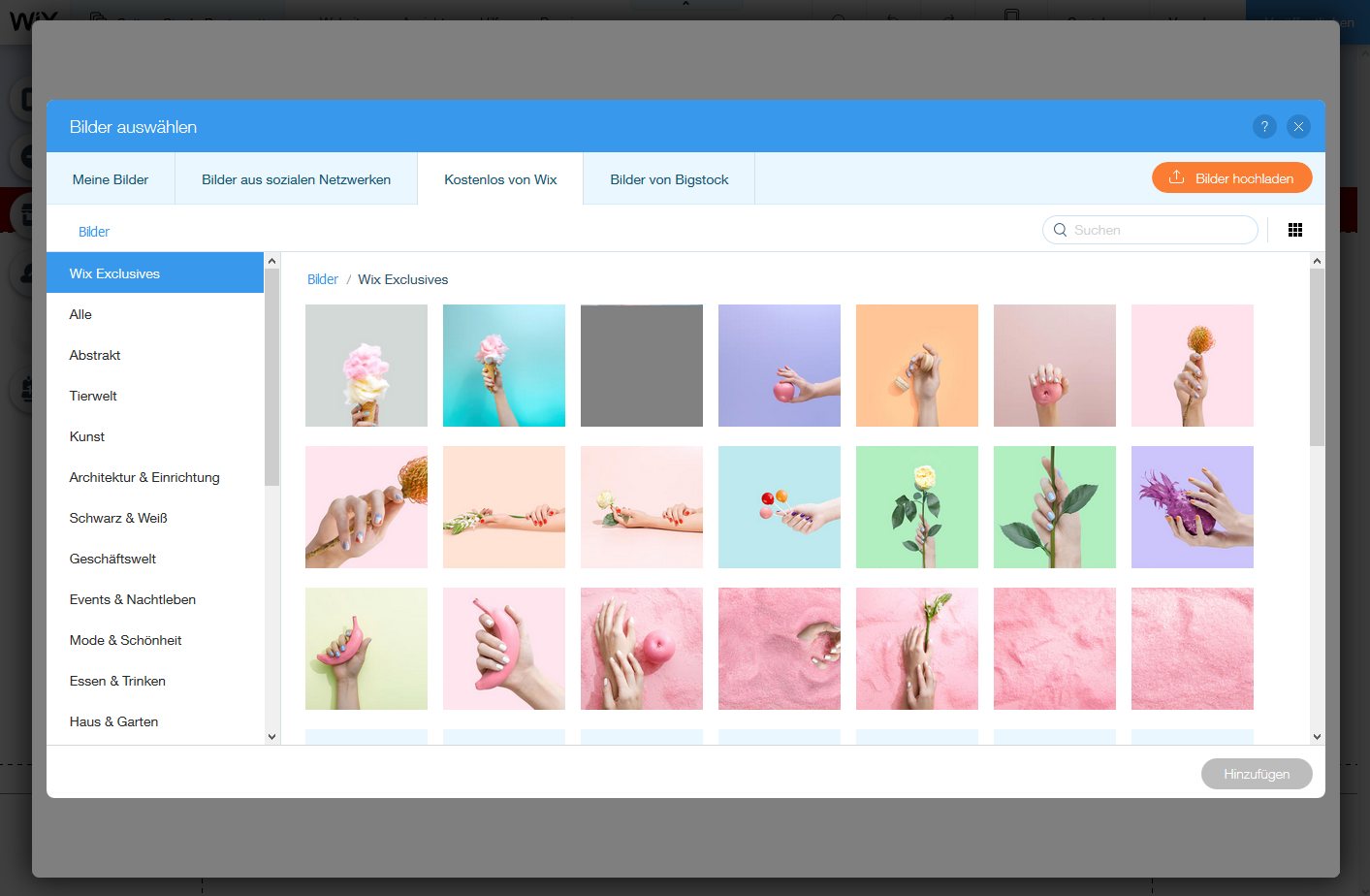The image size is (1370, 896).
Task: Choose Mode & Schönheit category
Action: [155, 640]
